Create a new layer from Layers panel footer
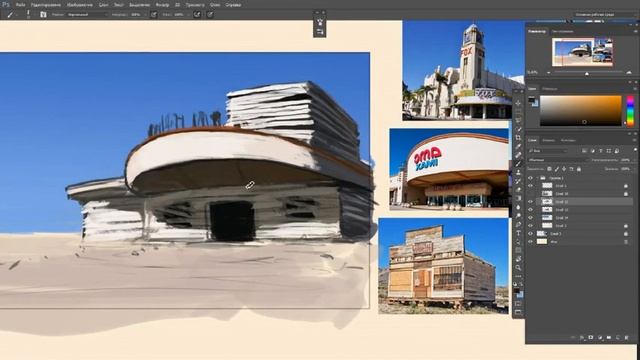The width and height of the screenshot is (640, 360). pyautogui.click(x=618, y=338)
